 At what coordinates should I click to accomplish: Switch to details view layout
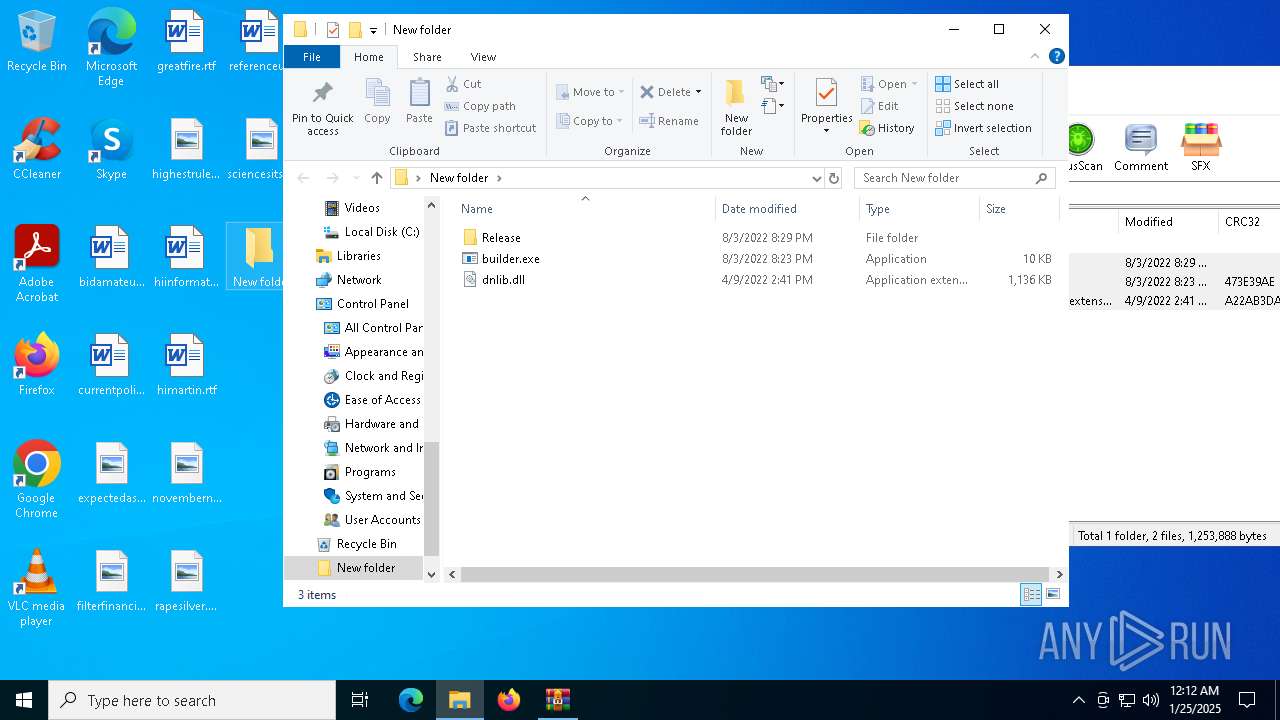1031,595
